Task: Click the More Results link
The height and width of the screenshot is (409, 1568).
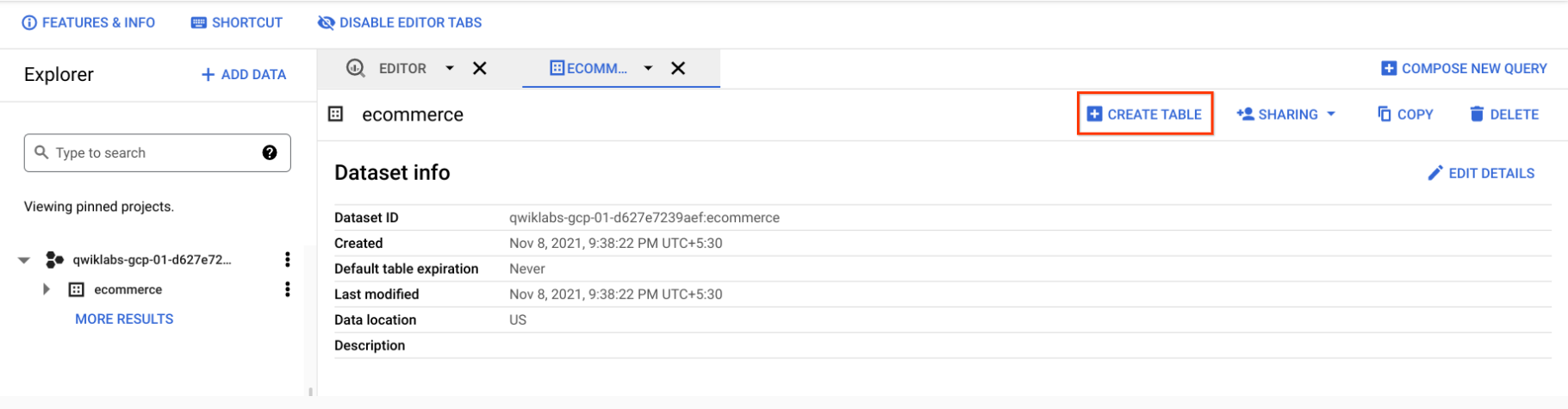Action: [x=124, y=319]
